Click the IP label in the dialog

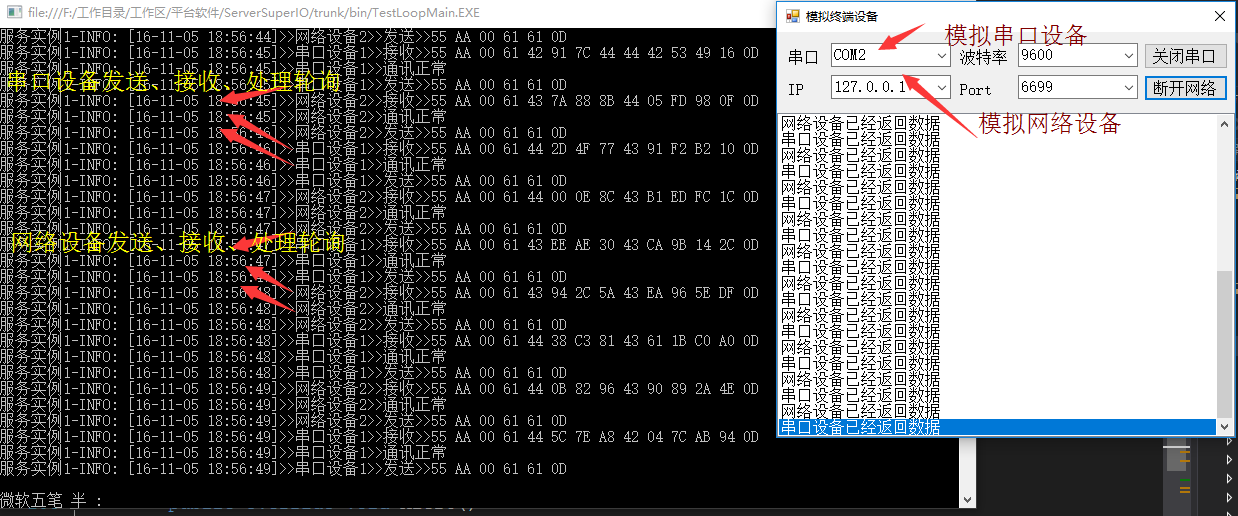(x=796, y=89)
